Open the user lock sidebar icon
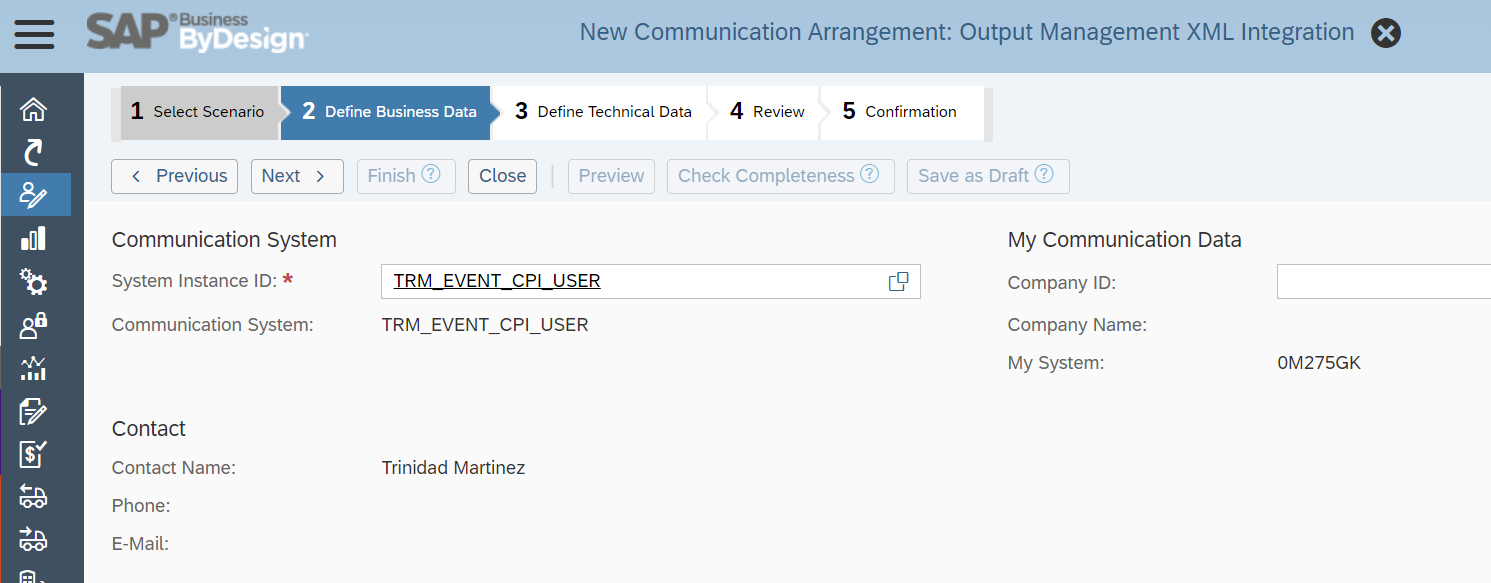 pyautogui.click(x=34, y=325)
